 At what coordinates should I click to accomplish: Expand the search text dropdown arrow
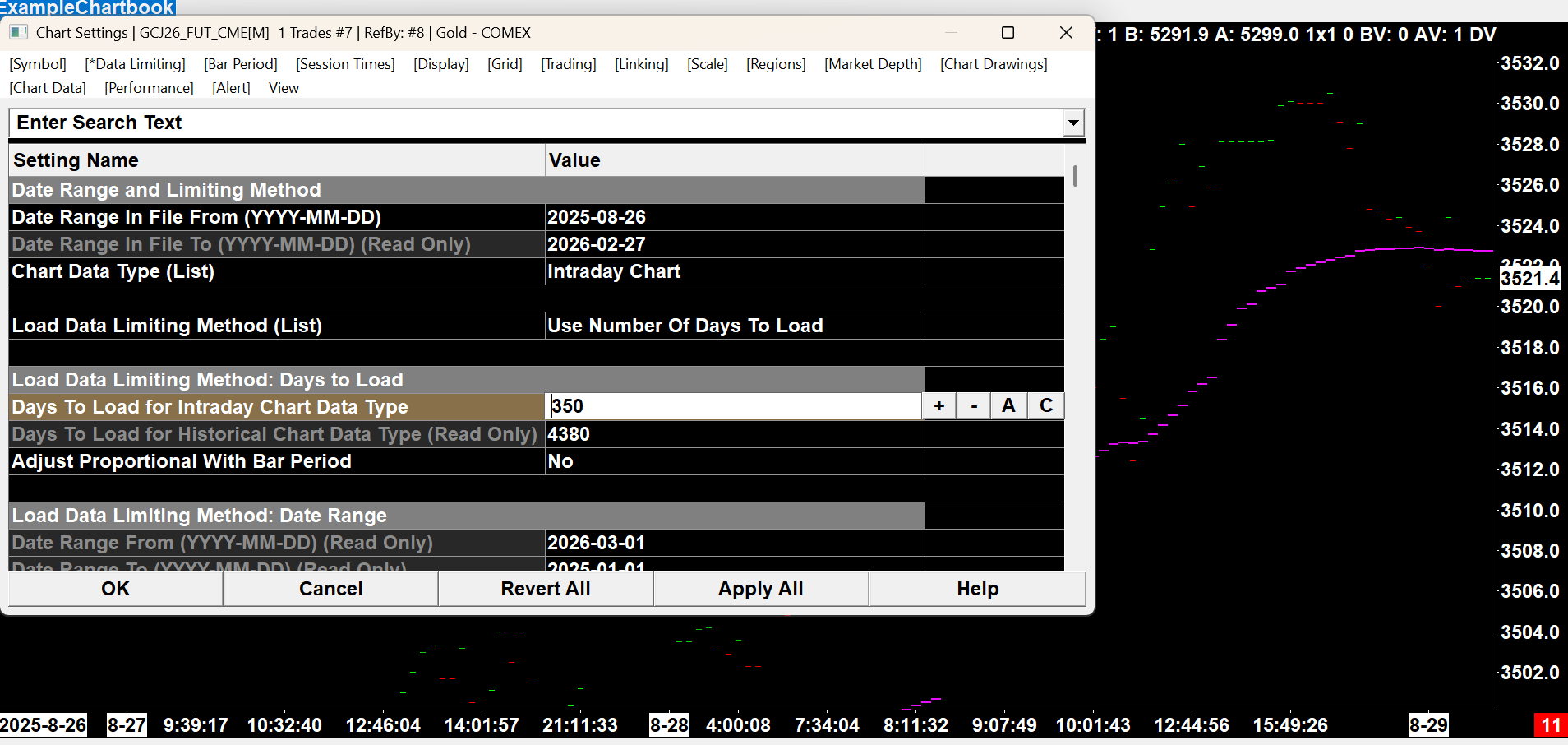click(x=1073, y=123)
